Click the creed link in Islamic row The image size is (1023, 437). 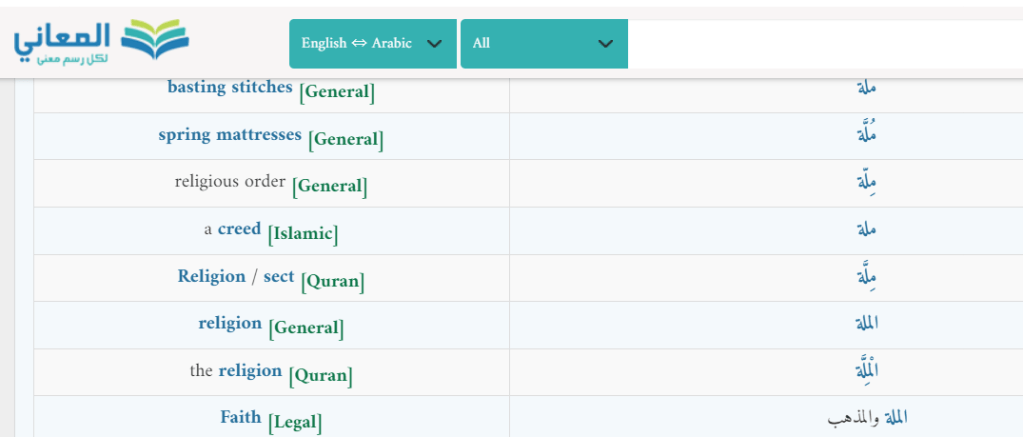[x=239, y=229]
